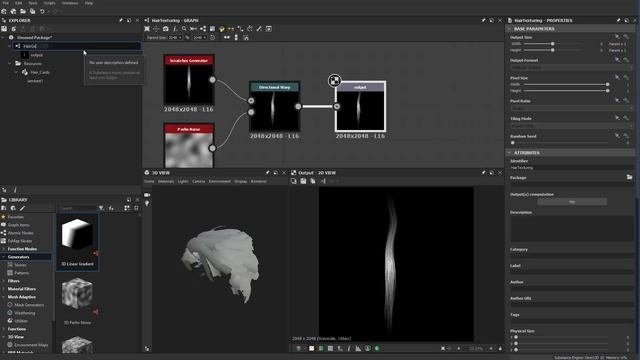The image size is (640, 360).
Task: Open the Edit menu
Action: pyautogui.click(x=18, y=3)
